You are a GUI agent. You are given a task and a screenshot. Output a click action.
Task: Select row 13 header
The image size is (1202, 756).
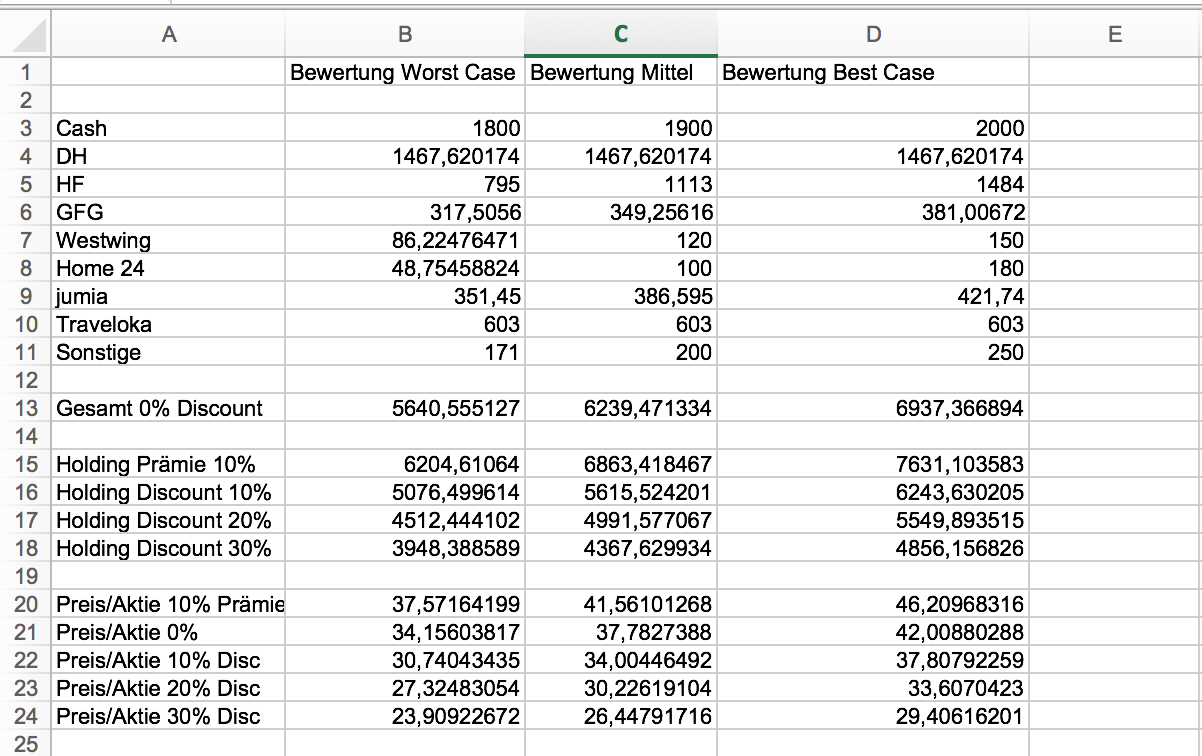[25, 408]
